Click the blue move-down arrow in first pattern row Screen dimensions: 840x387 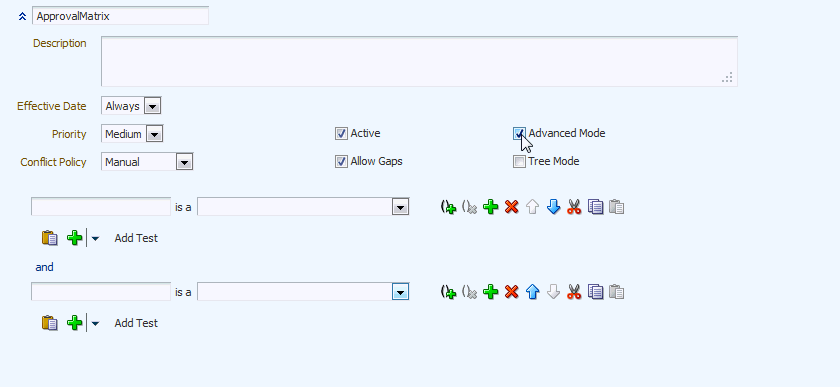point(553,207)
